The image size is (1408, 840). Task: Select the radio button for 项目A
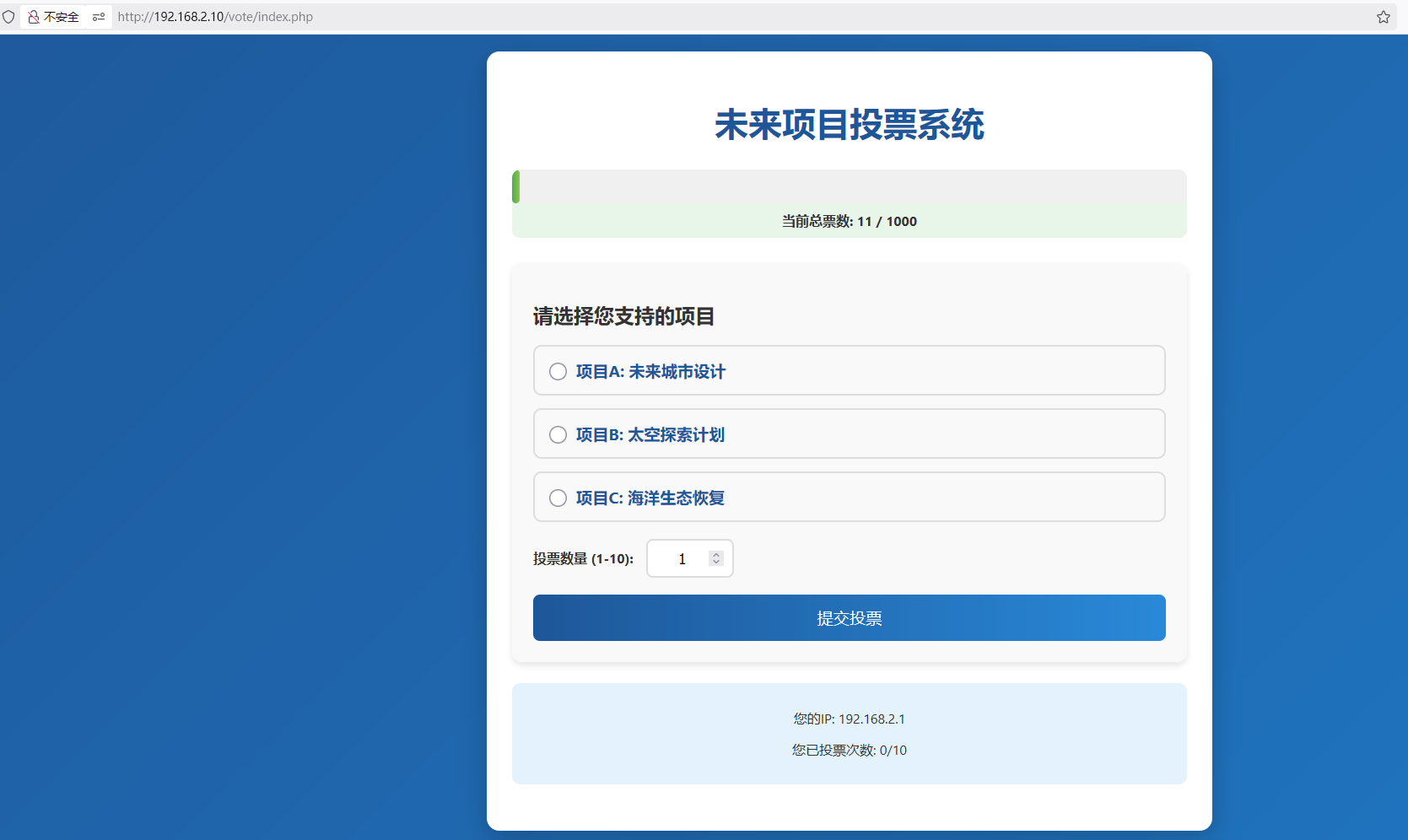[x=558, y=372]
